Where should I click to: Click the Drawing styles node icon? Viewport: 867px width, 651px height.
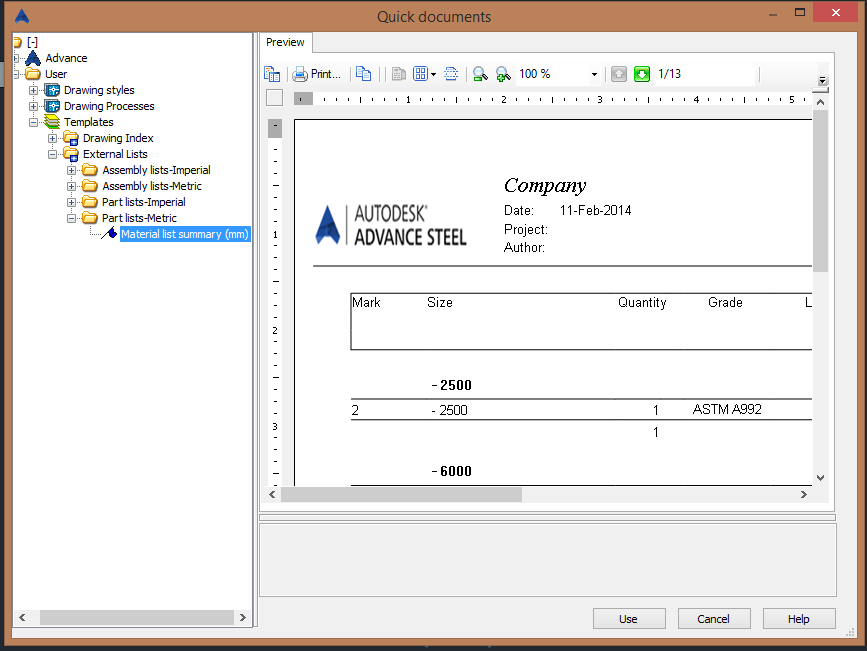tap(52, 90)
